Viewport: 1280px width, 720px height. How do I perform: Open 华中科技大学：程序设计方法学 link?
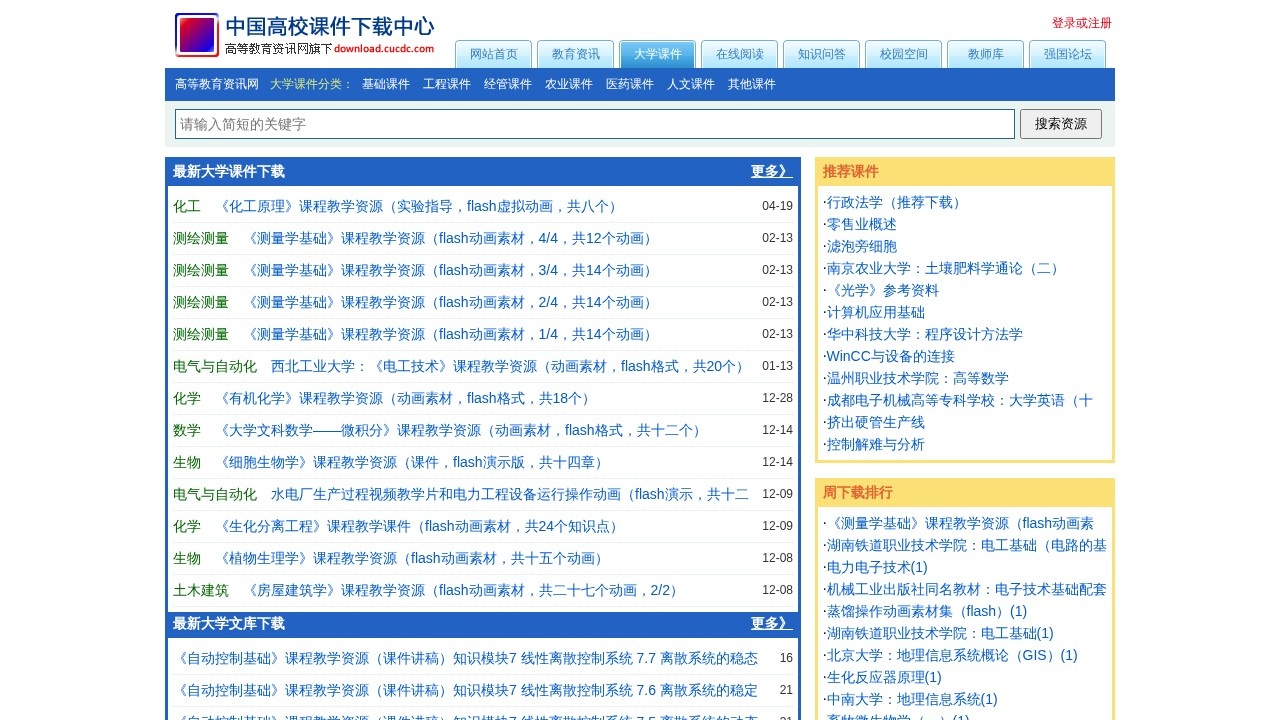pos(925,334)
